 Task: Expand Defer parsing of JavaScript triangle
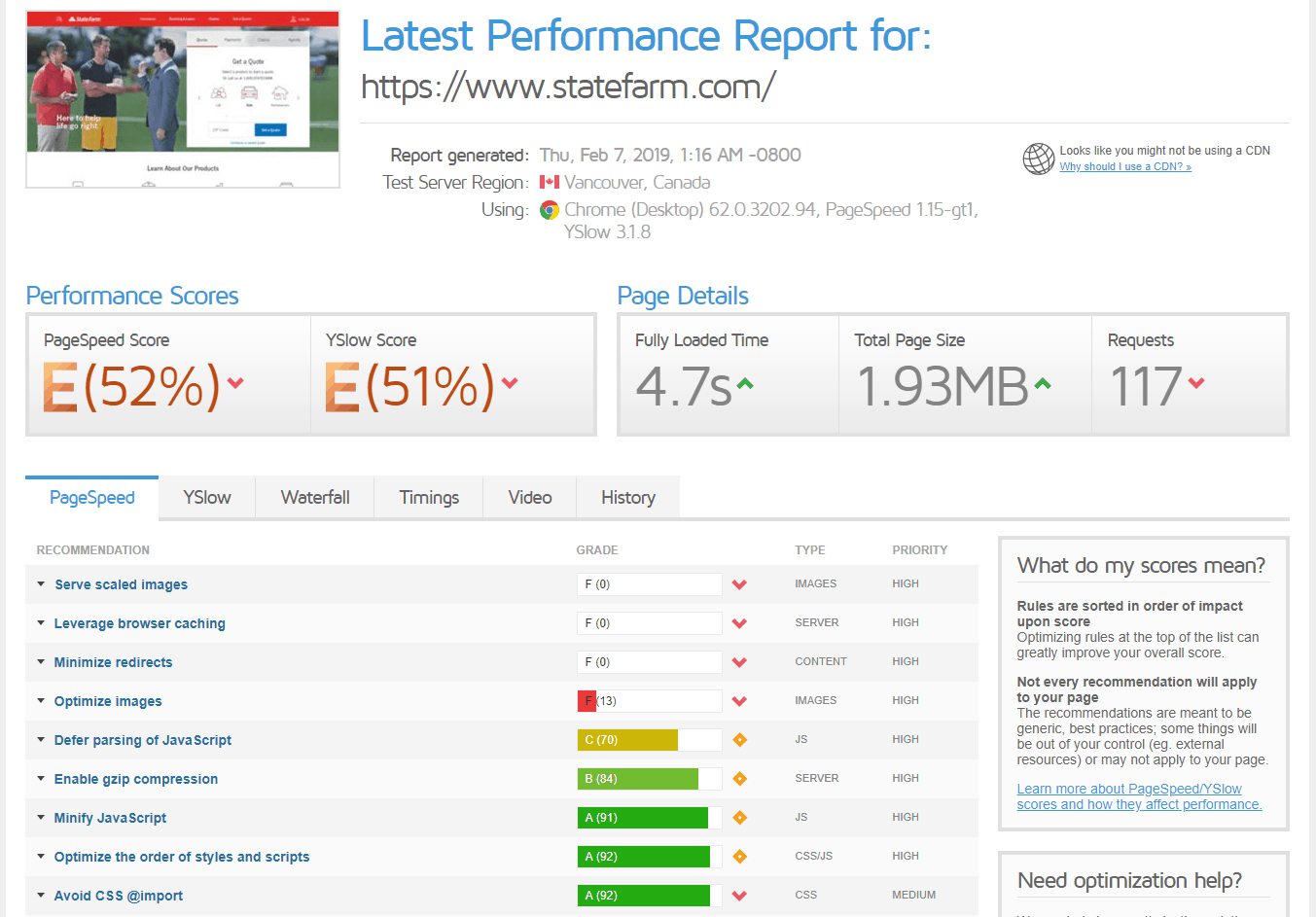click(x=41, y=739)
